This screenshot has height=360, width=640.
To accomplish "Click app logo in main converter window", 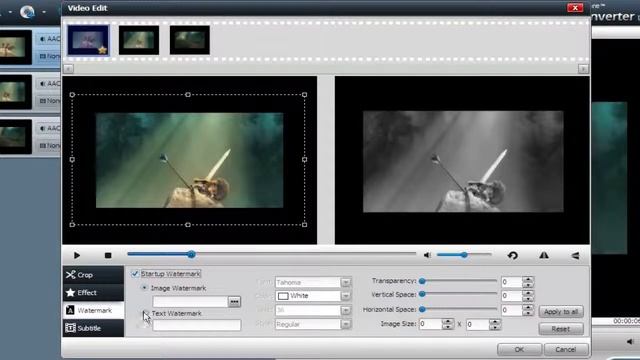I will [x=27, y=12].
